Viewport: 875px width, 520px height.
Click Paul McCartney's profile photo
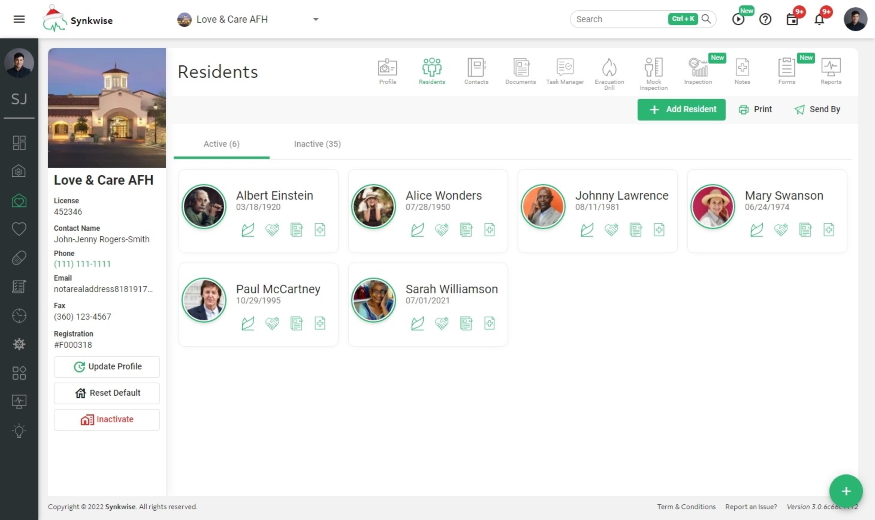[x=204, y=300]
